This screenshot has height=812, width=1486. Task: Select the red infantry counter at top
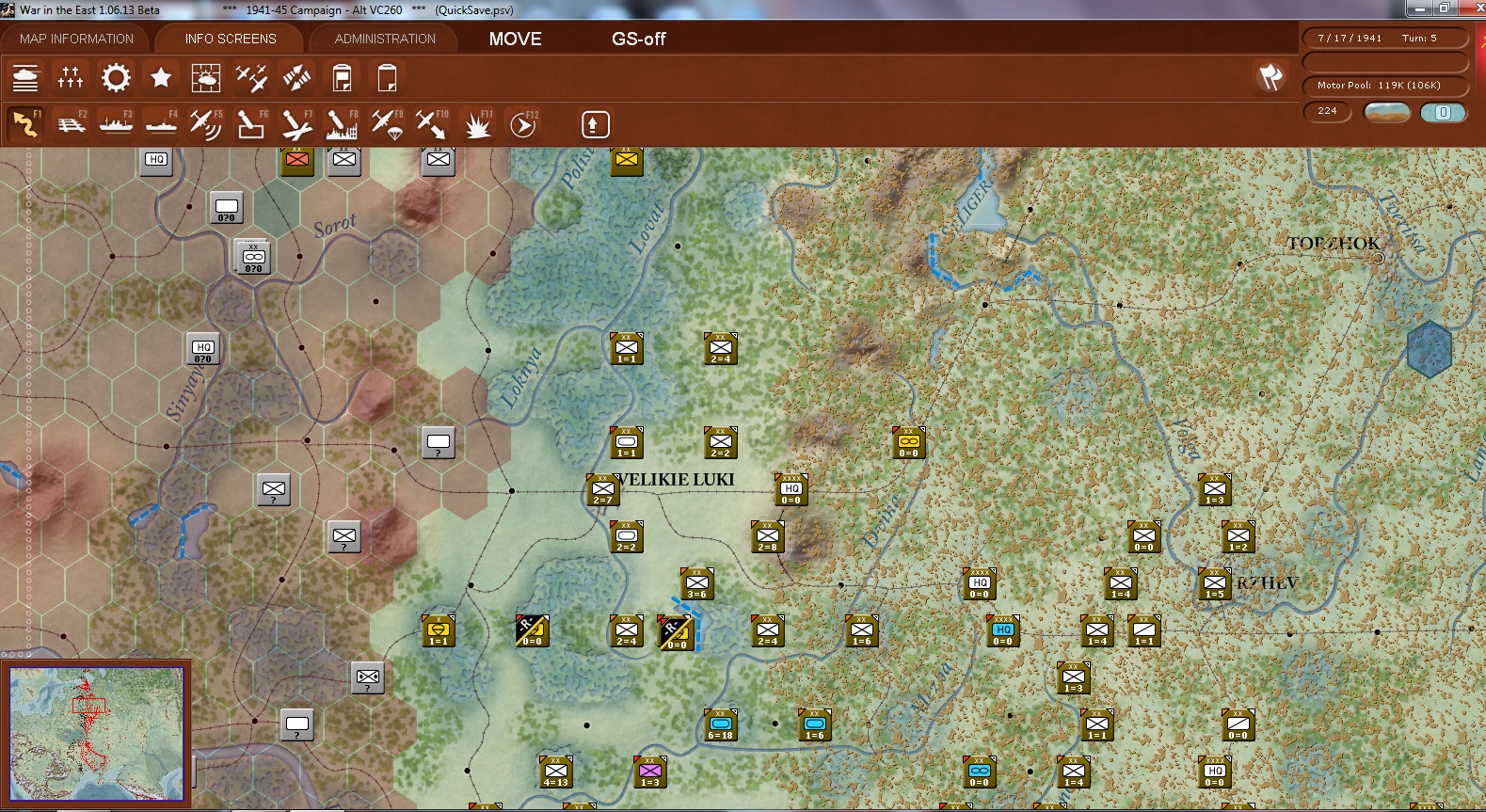tap(297, 160)
